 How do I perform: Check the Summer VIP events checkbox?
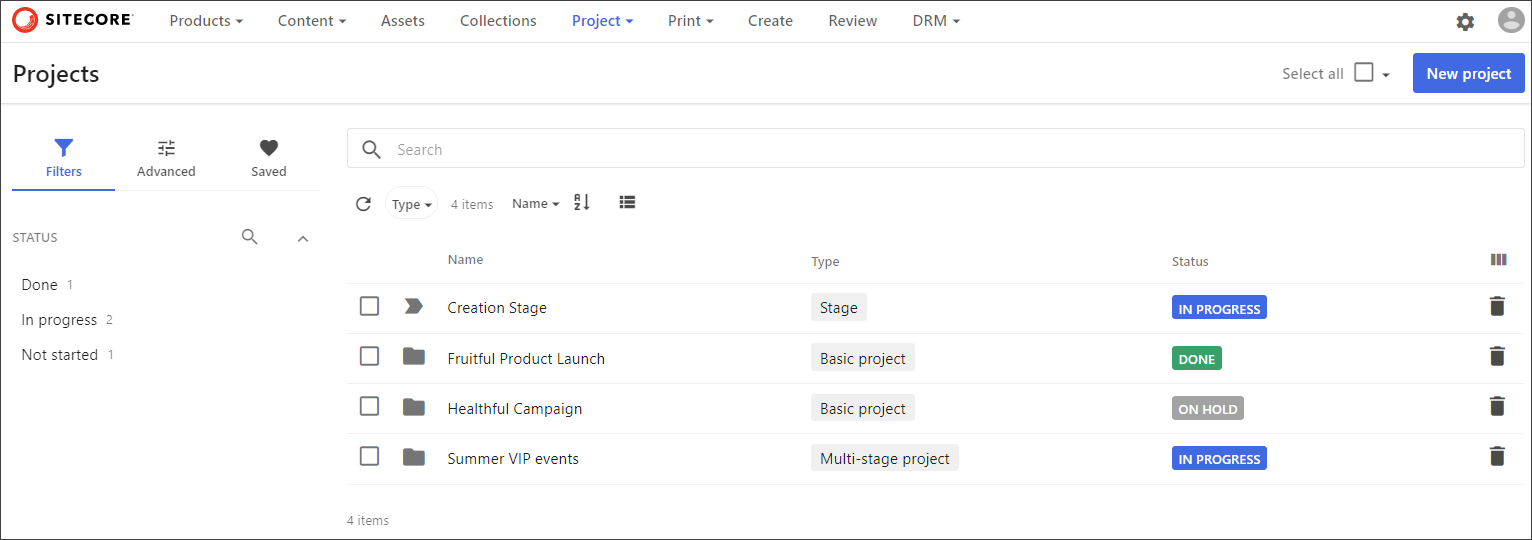point(370,456)
